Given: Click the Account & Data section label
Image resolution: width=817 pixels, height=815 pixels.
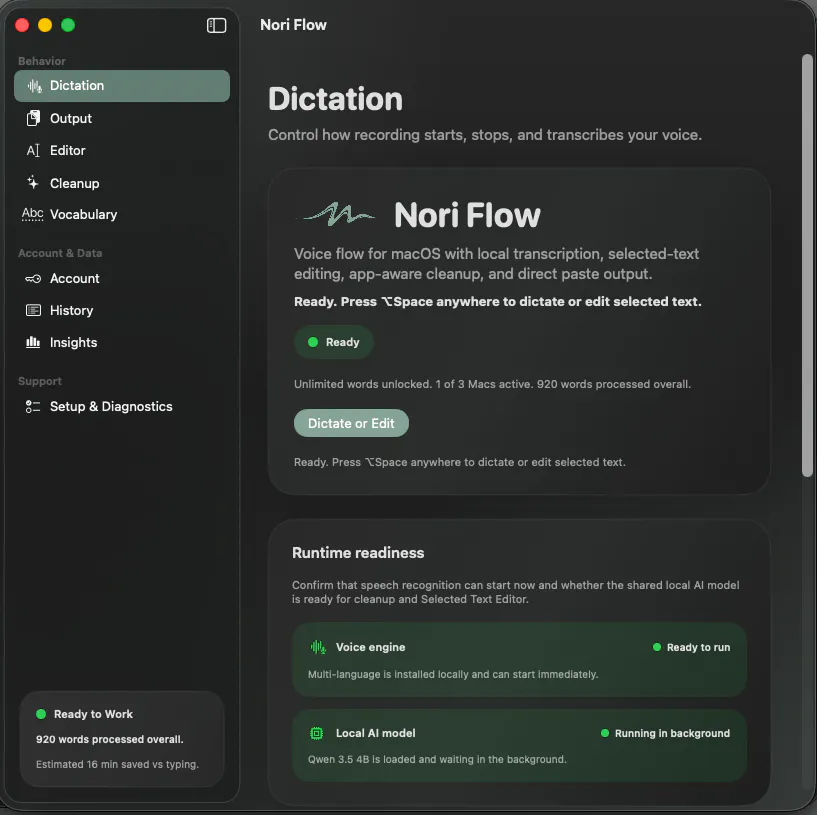Looking at the screenshot, I should coord(60,253).
